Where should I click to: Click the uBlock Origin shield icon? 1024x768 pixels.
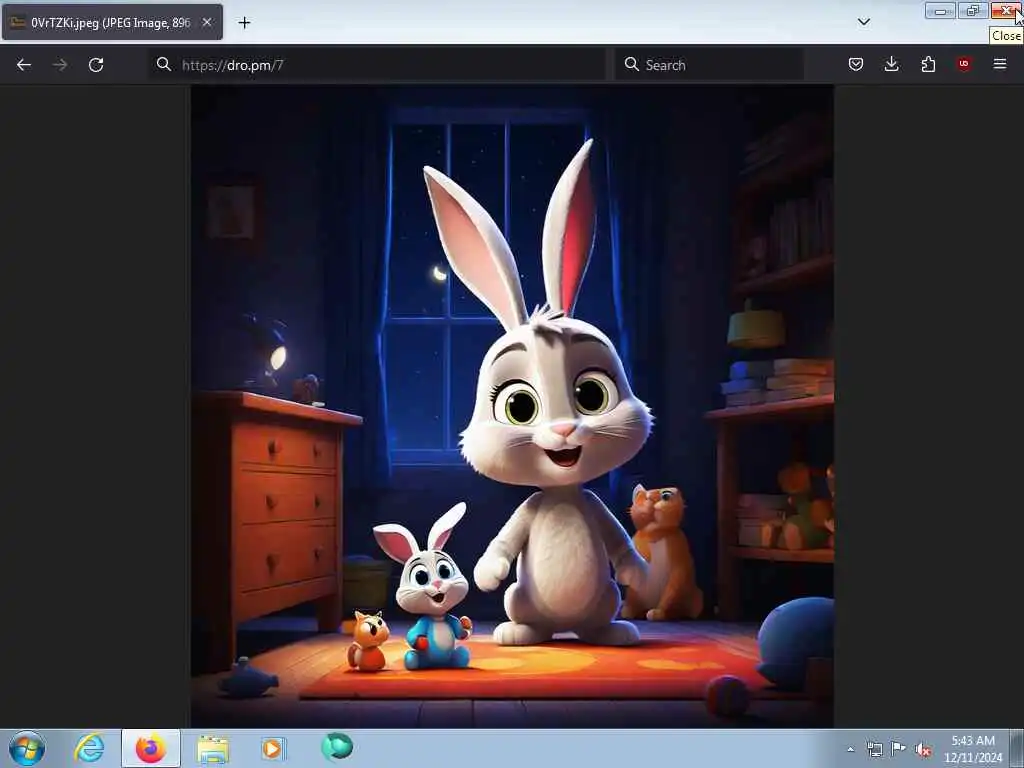(x=964, y=64)
